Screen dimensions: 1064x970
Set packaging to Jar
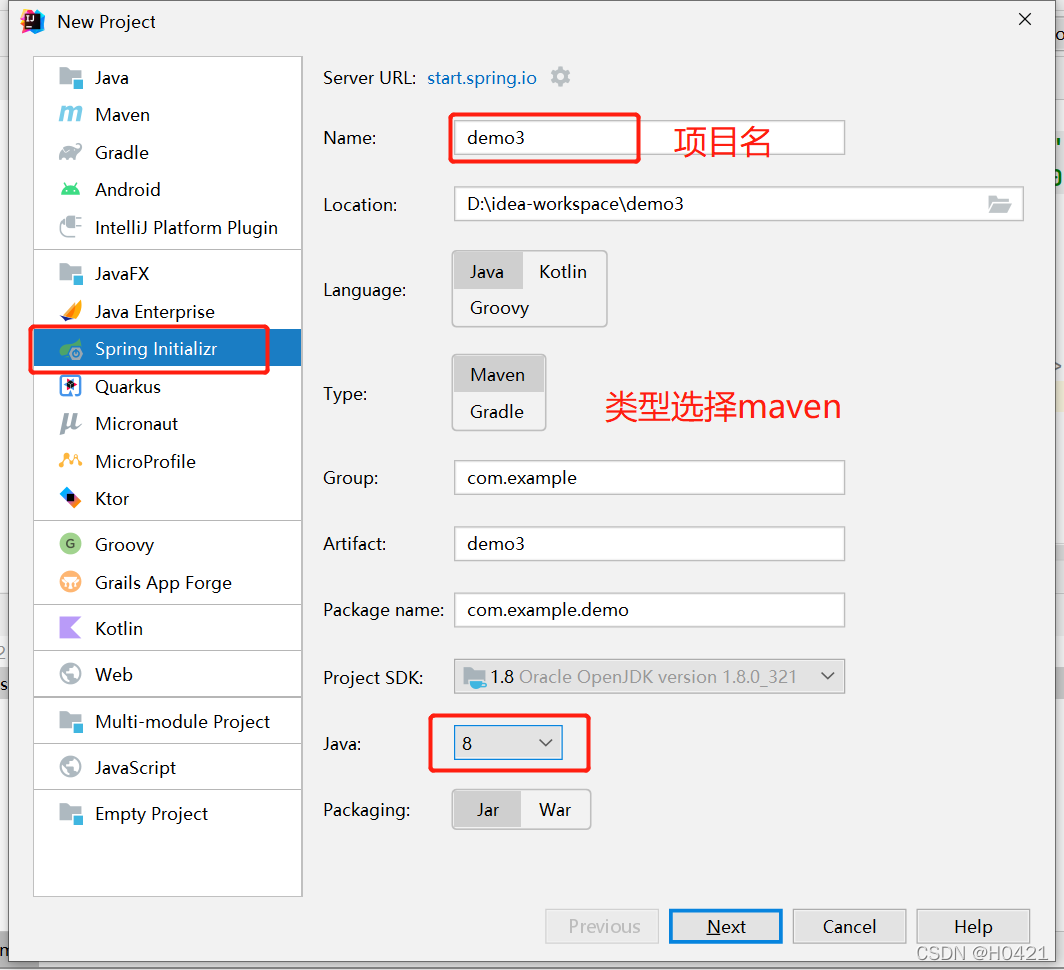pyautogui.click(x=487, y=810)
